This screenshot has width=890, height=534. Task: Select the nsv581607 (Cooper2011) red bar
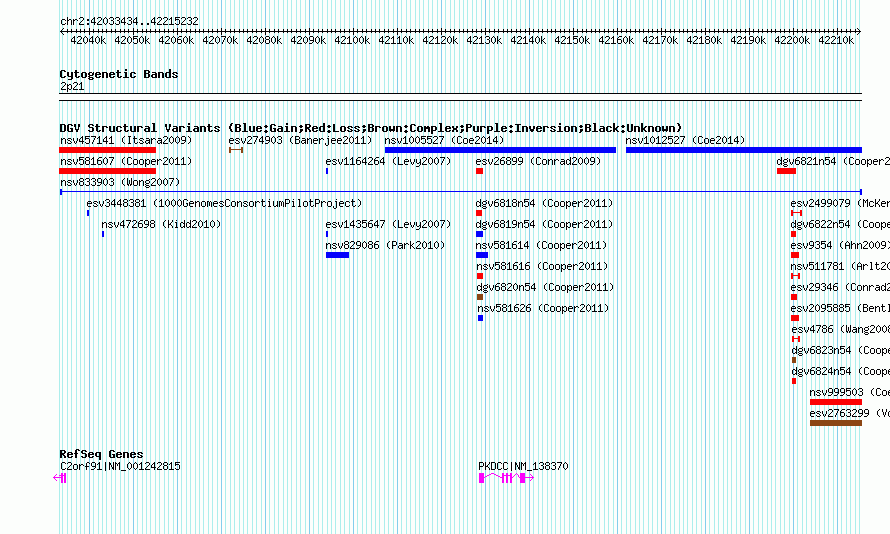click(x=107, y=171)
